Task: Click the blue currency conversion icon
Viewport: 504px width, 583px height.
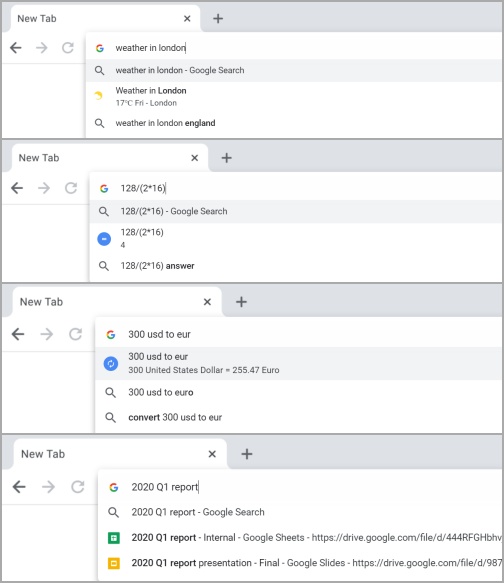Action: 111,363
